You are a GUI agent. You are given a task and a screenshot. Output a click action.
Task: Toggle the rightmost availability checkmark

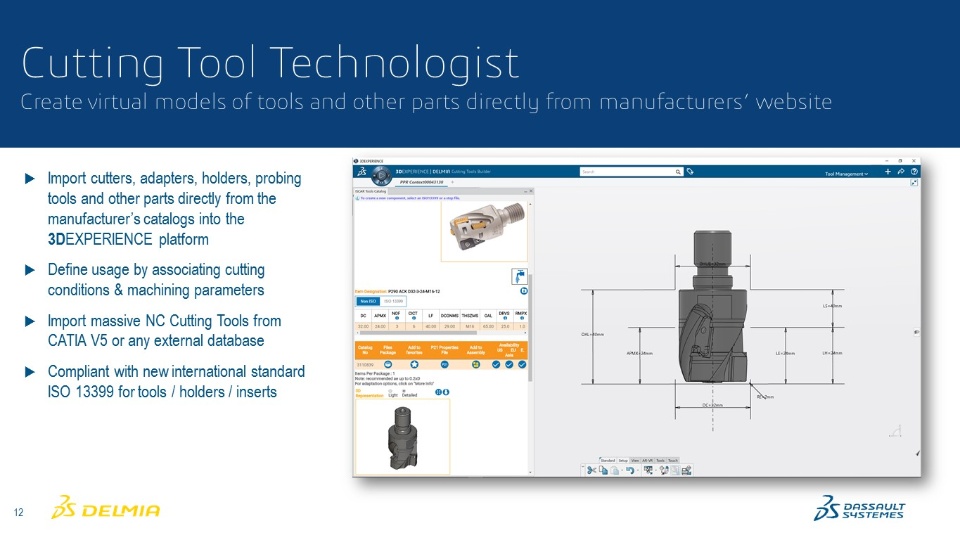click(522, 364)
